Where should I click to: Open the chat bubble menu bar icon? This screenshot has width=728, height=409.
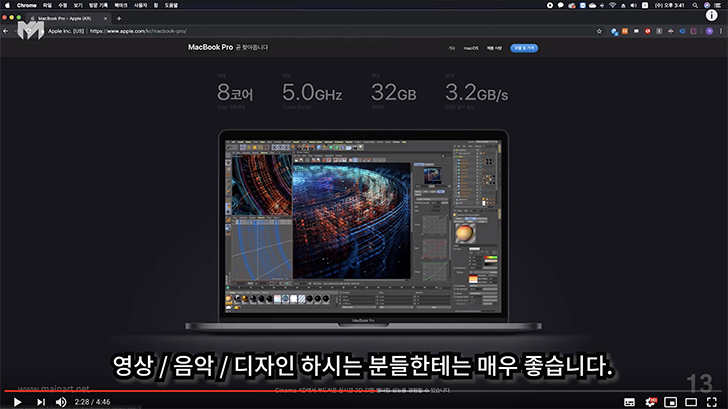tap(561, 5)
